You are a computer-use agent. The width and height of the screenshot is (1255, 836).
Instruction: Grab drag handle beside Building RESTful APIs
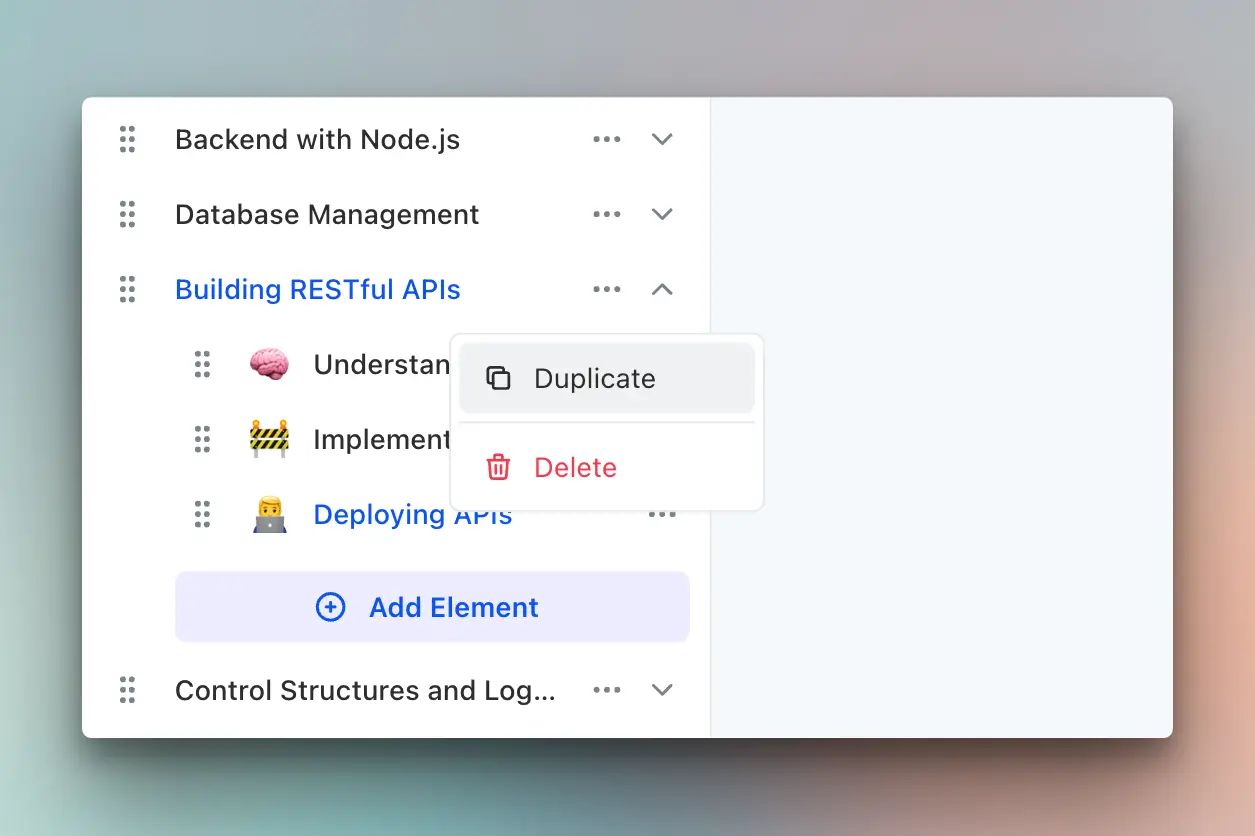(x=127, y=289)
